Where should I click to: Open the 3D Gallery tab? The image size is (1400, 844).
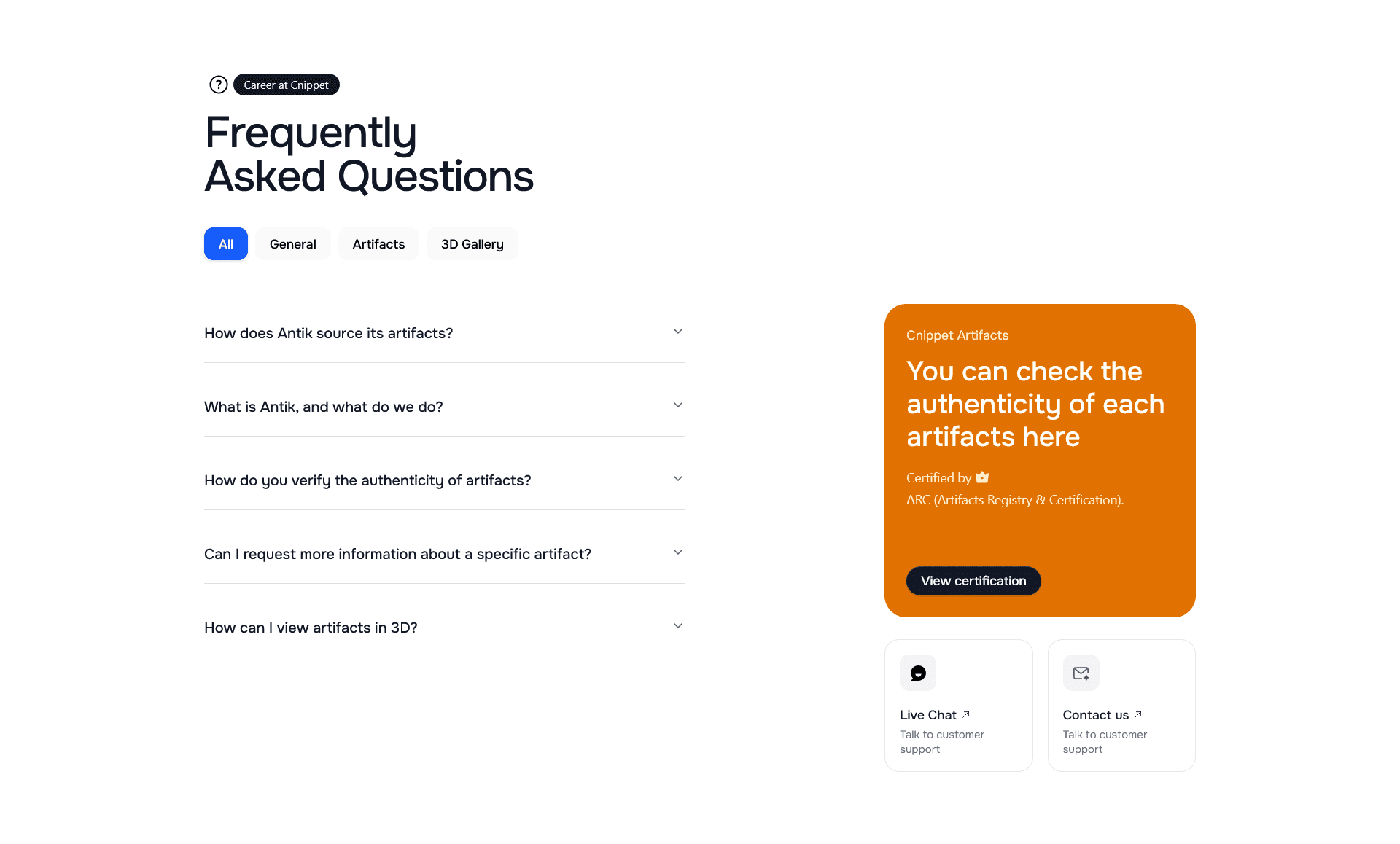coord(472,244)
